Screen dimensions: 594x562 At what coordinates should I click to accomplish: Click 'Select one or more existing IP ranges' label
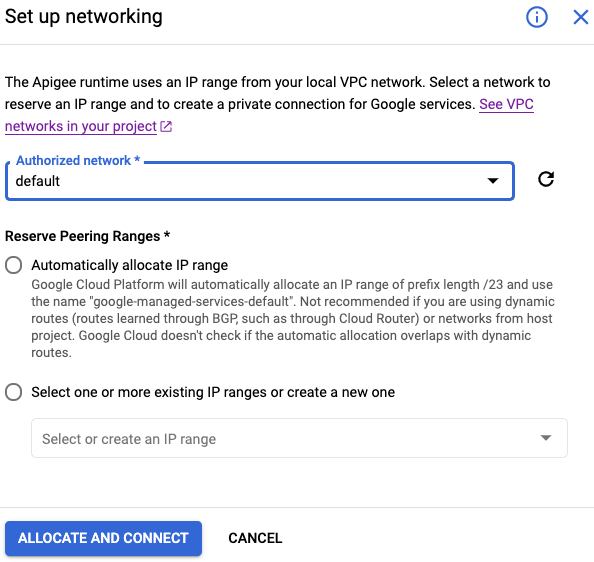213,392
